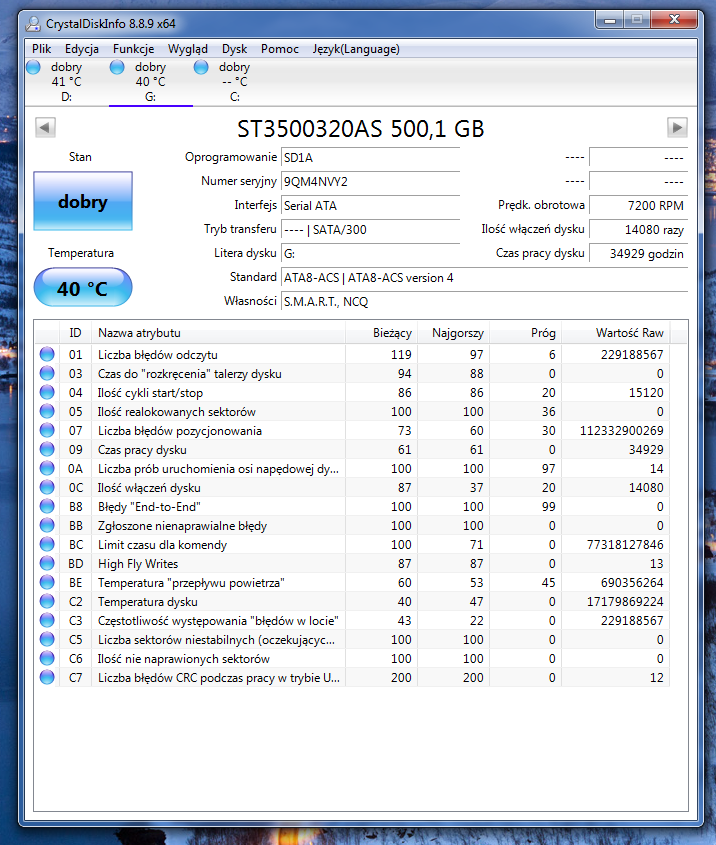Click status orb for attribute C6
The height and width of the screenshot is (845, 716).
tap(47, 658)
